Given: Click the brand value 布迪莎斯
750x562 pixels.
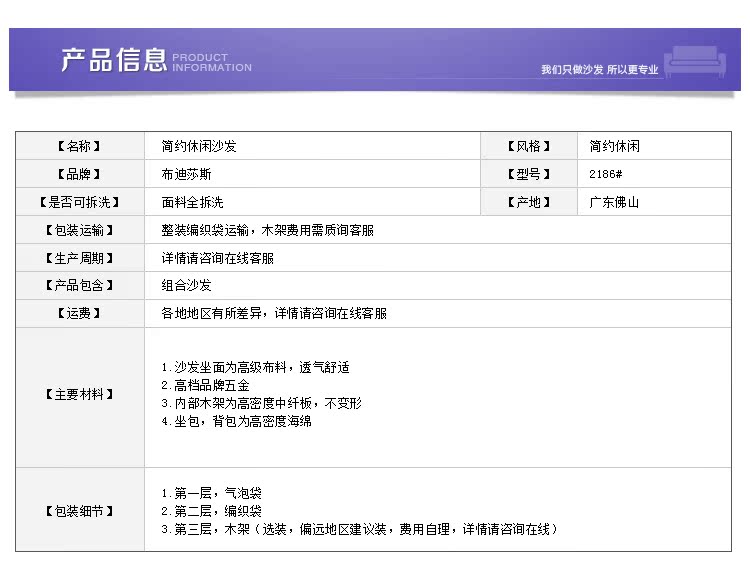Looking at the screenshot, I should pos(186,174).
